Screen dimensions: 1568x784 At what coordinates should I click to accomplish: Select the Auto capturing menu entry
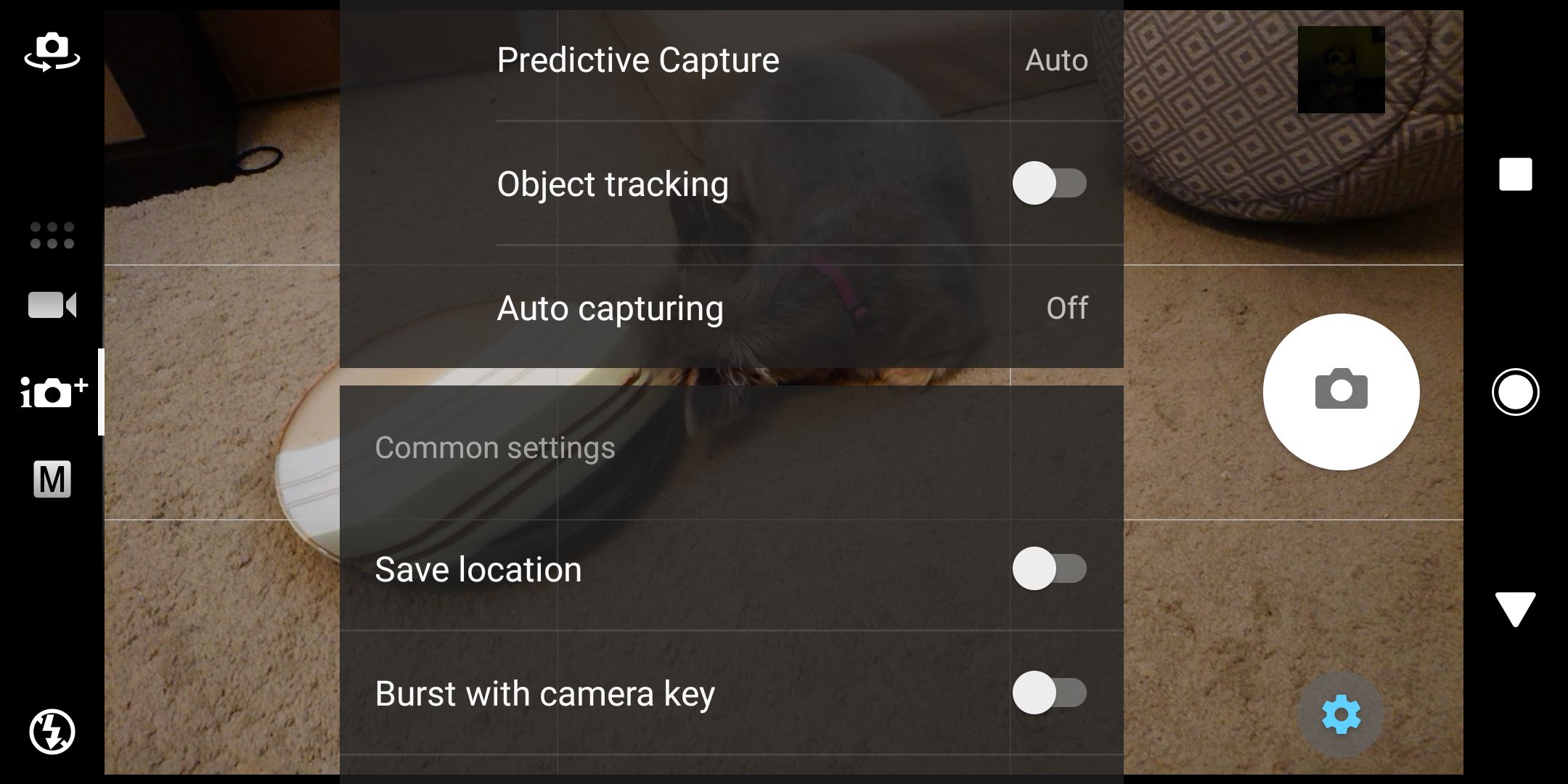point(732,307)
